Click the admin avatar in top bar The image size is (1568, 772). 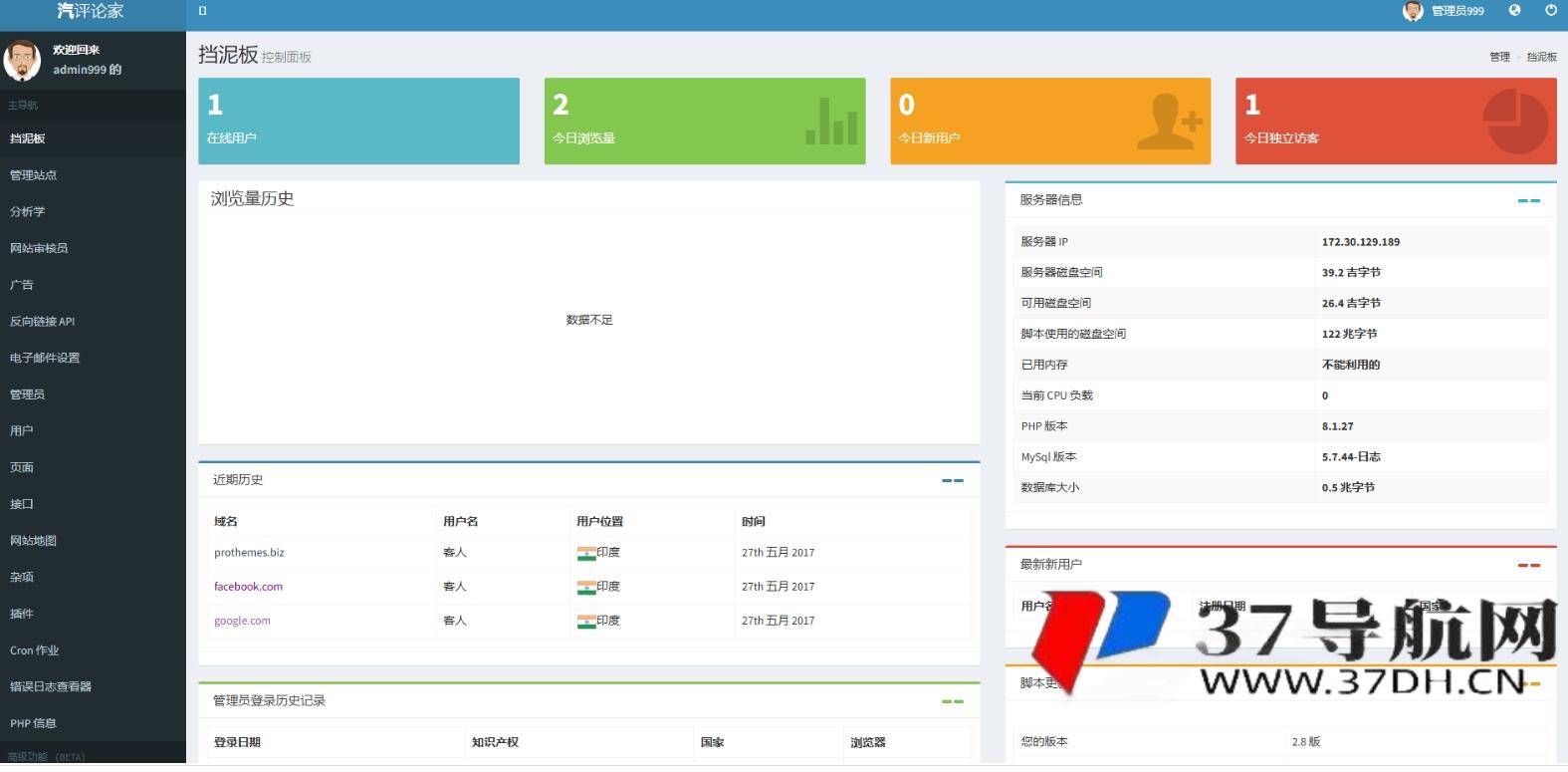1413,11
